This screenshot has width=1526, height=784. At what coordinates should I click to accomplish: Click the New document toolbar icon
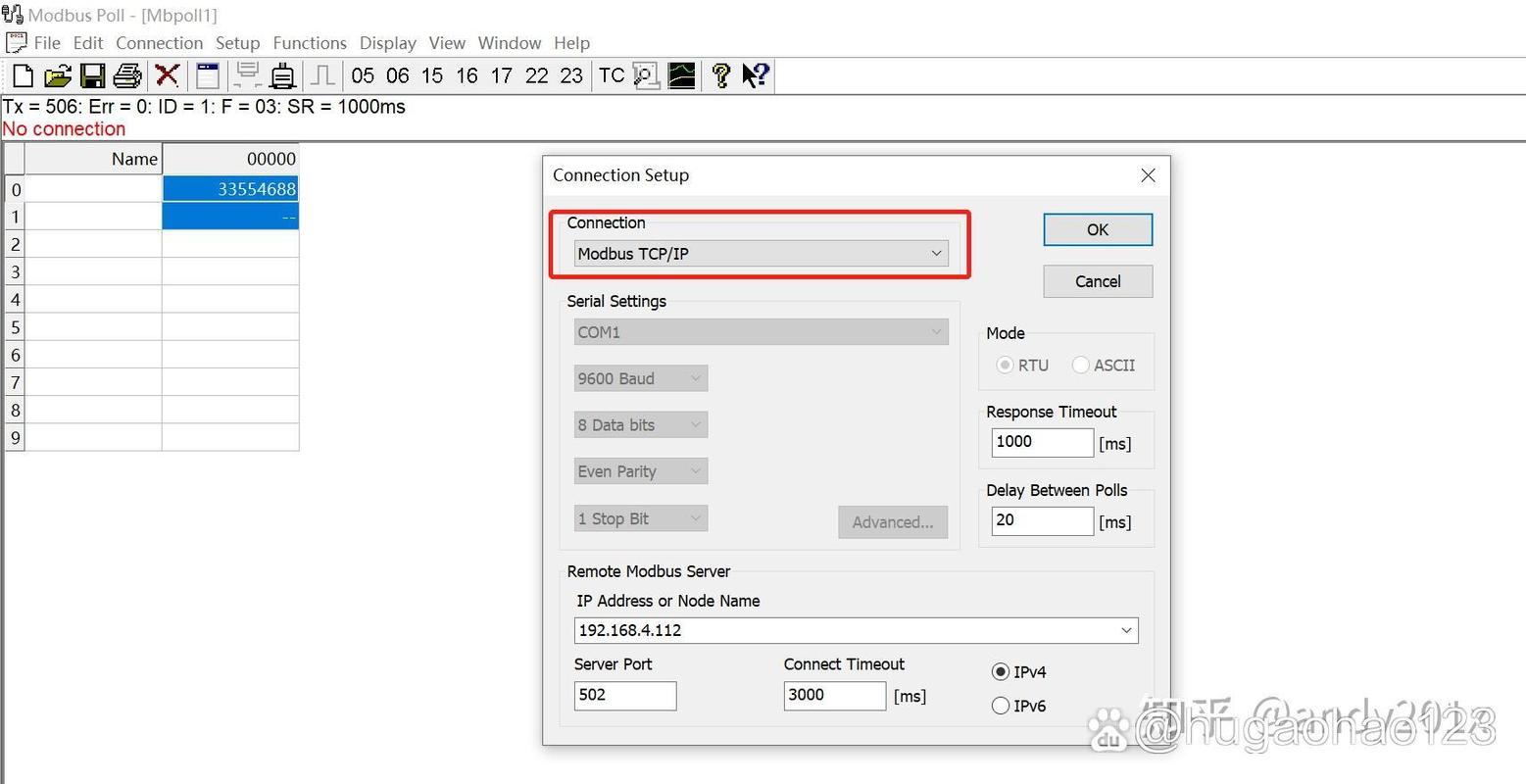(23, 75)
